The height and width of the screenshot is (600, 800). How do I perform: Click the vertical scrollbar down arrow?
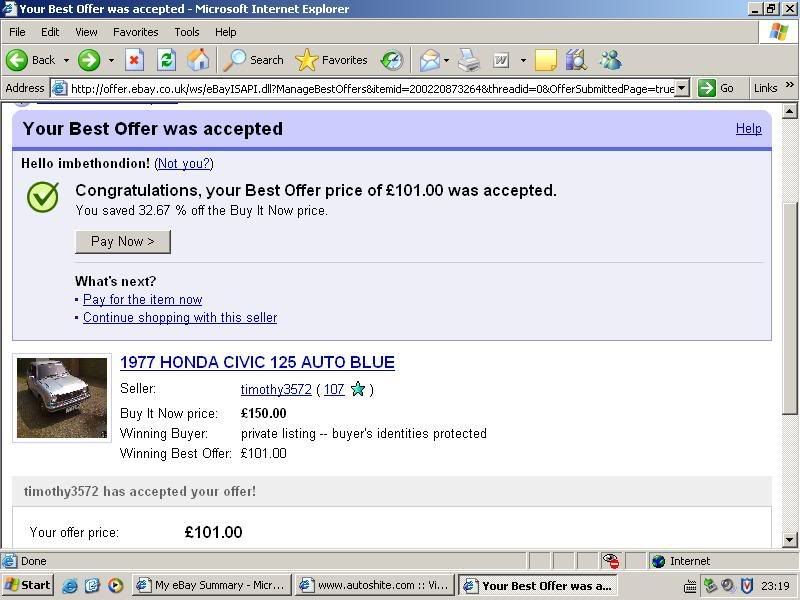(x=790, y=540)
